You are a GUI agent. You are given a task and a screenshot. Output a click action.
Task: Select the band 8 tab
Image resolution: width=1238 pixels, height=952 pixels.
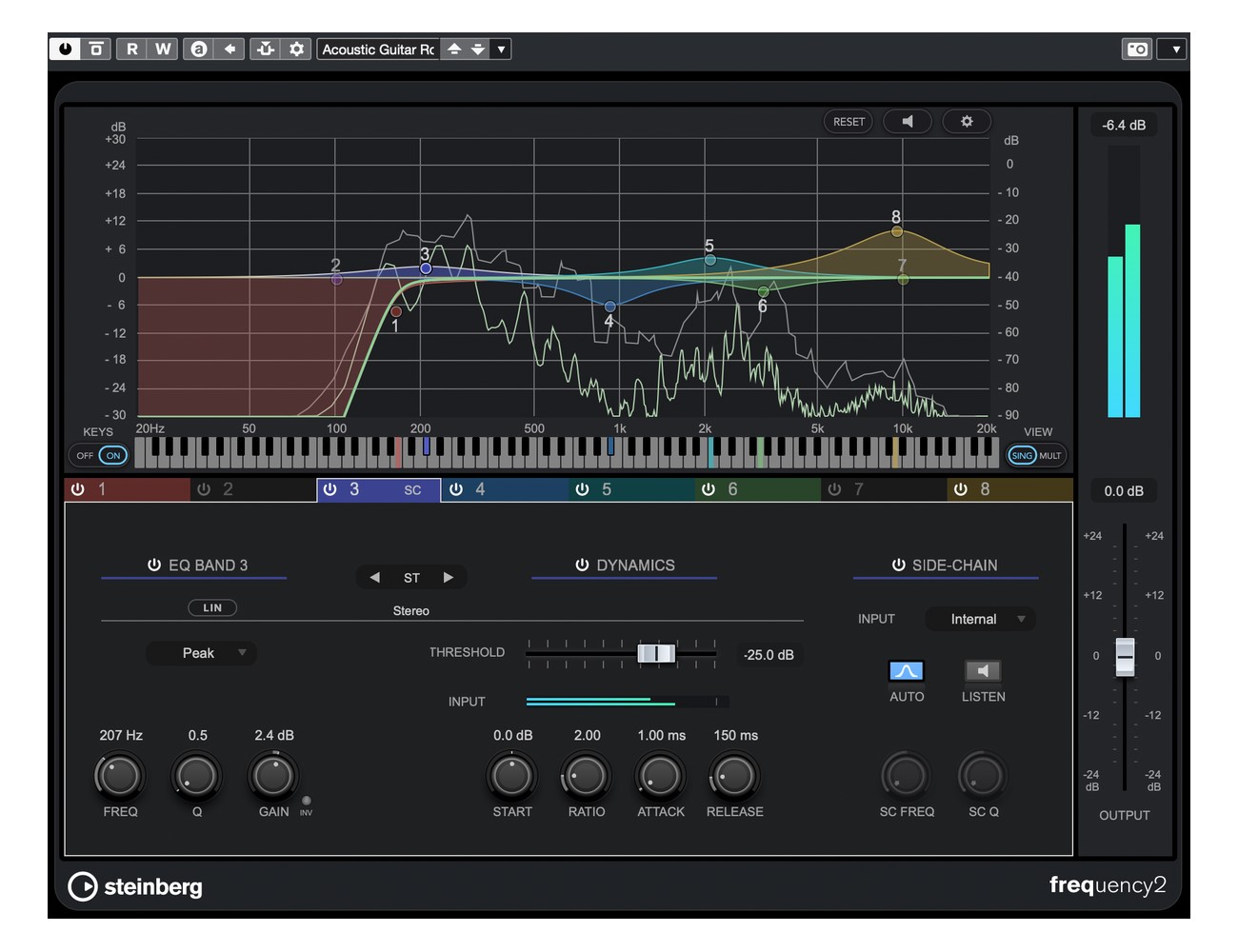[x=1010, y=489]
